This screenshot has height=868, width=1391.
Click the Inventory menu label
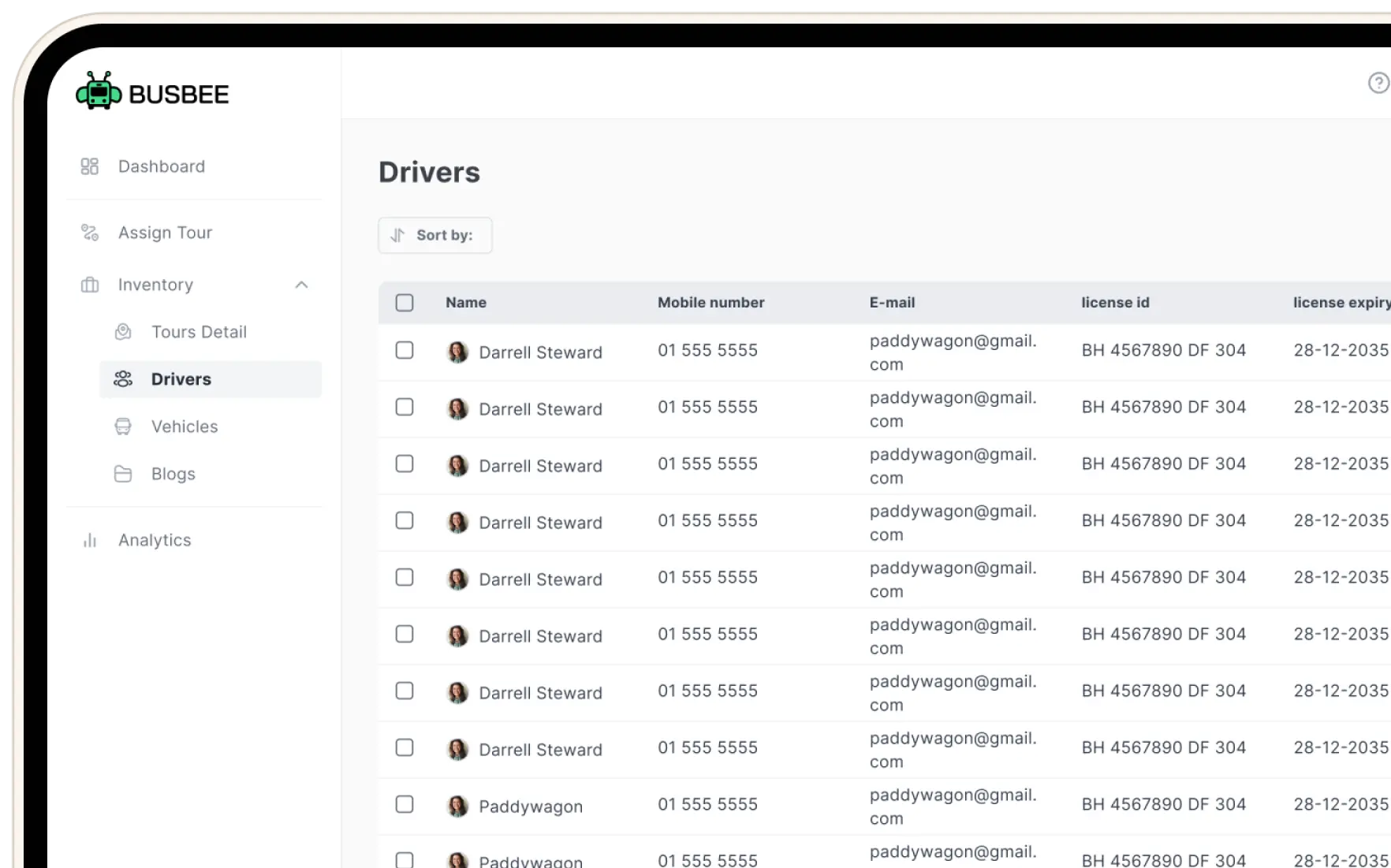pos(155,285)
